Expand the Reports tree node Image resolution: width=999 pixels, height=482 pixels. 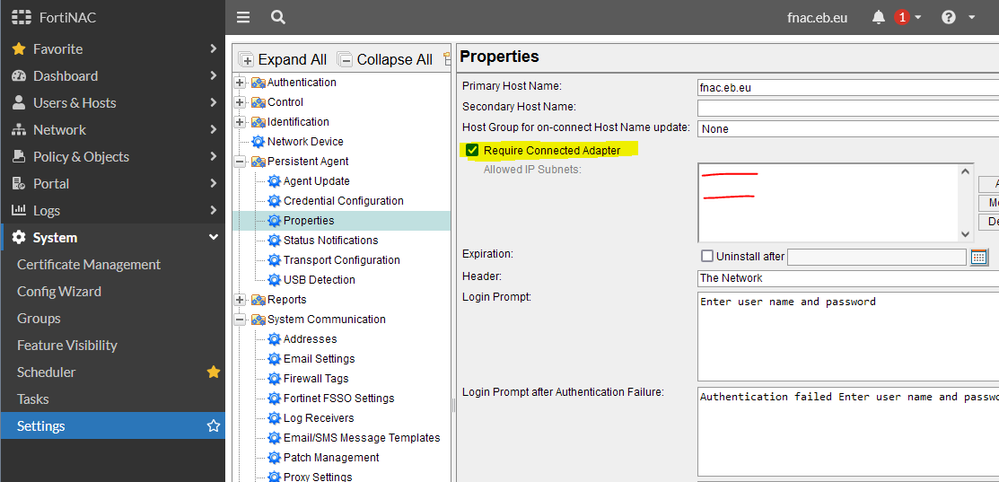coord(240,300)
